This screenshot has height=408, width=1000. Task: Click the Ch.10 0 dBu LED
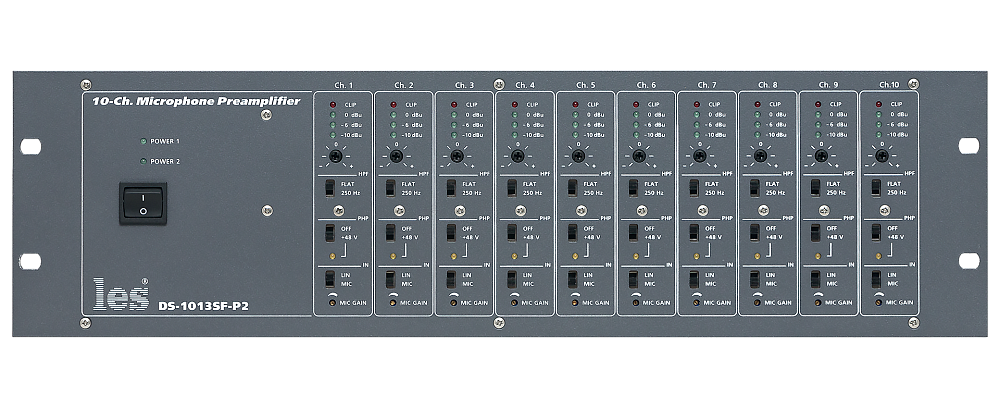pyautogui.click(x=878, y=115)
